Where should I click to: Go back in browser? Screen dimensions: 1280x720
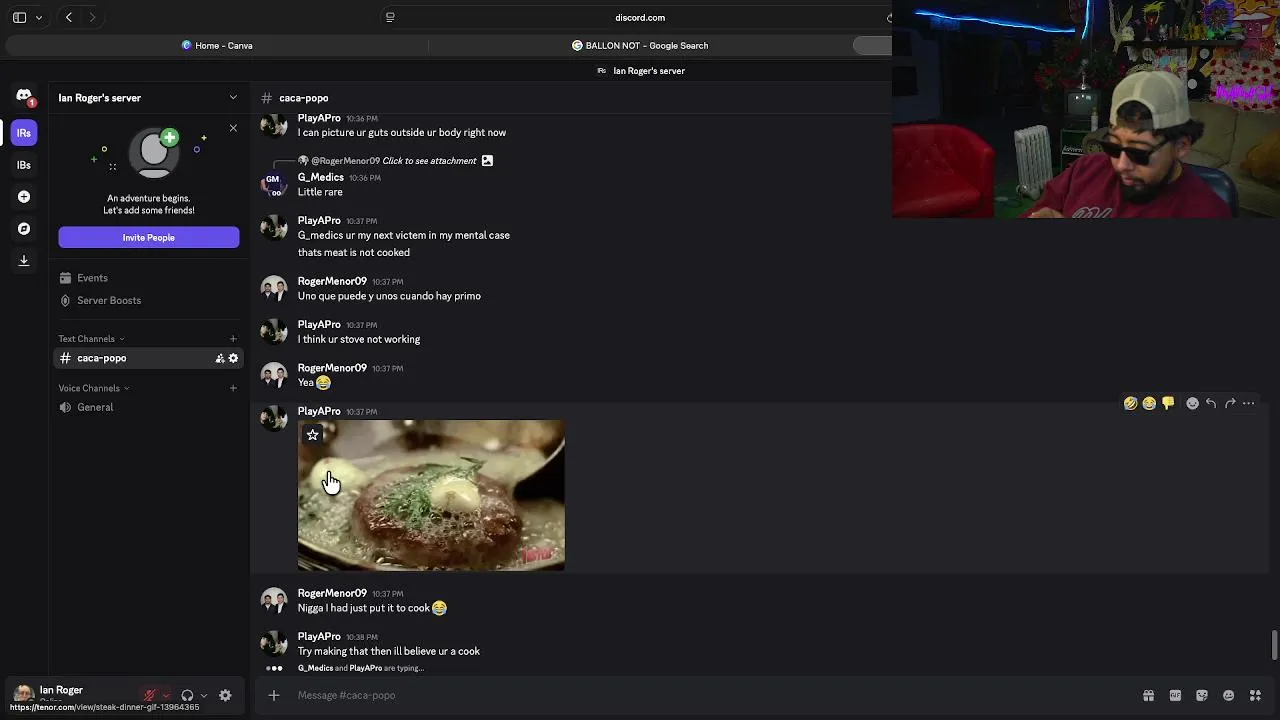pos(69,17)
